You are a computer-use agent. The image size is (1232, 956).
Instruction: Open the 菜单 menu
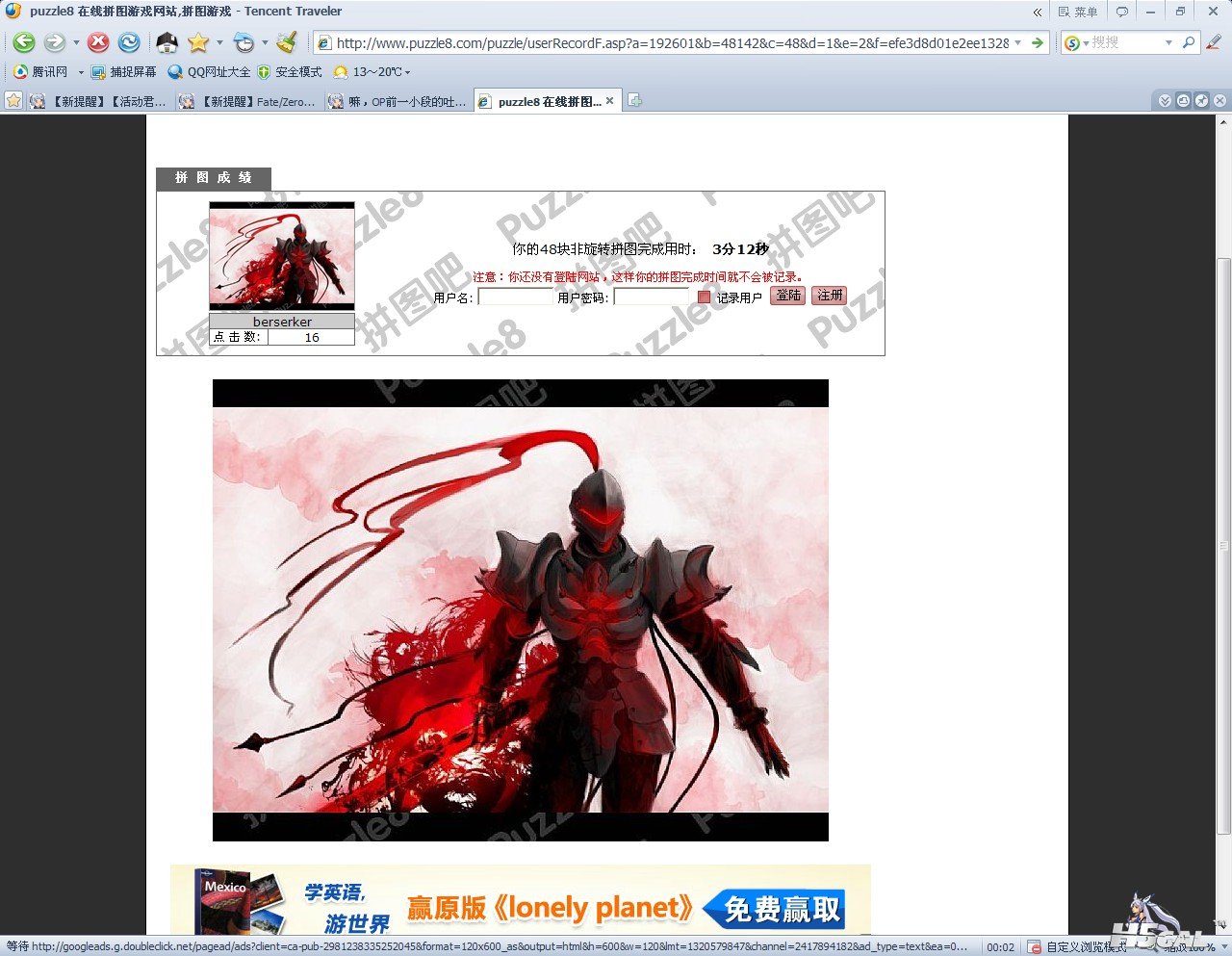pos(1078,12)
